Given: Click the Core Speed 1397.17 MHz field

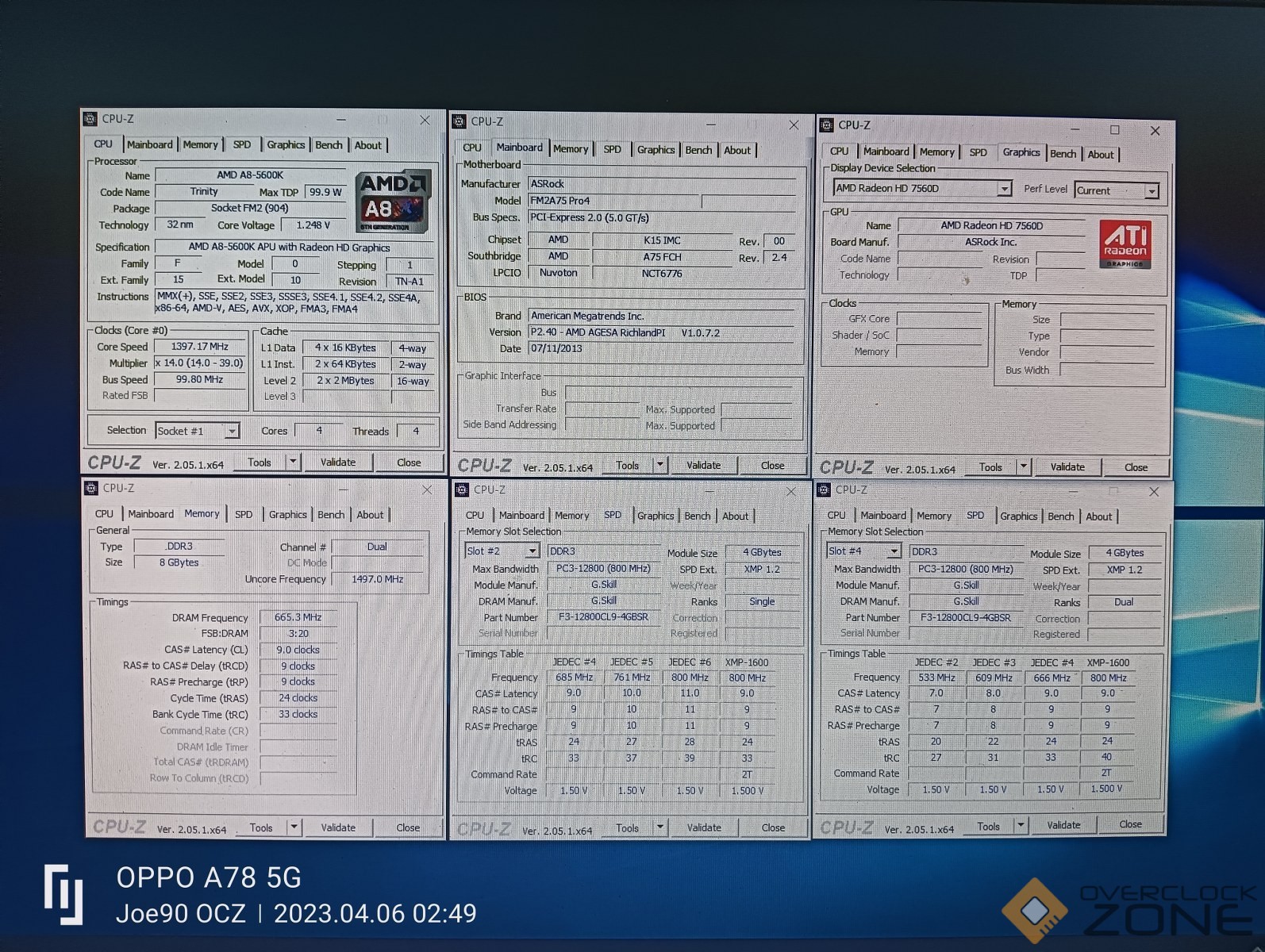Looking at the screenshot, I should point(199,347).
